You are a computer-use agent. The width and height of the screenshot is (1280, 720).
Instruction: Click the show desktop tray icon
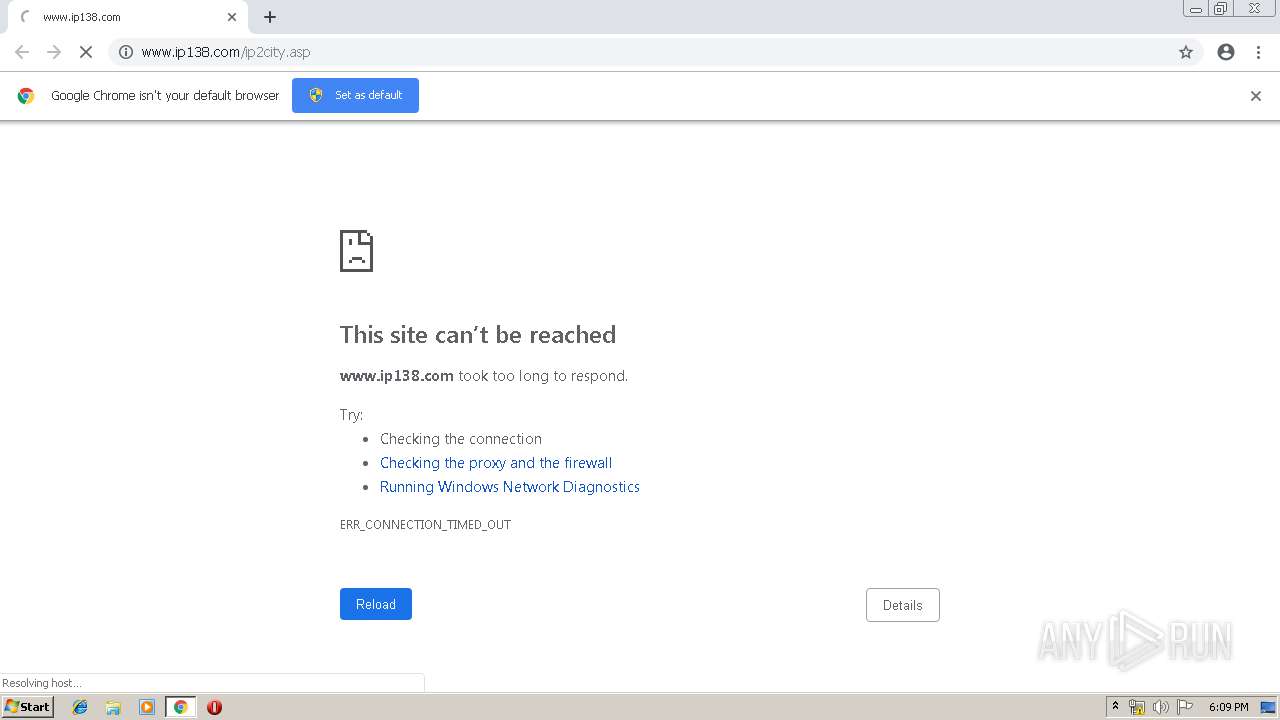1268,707
